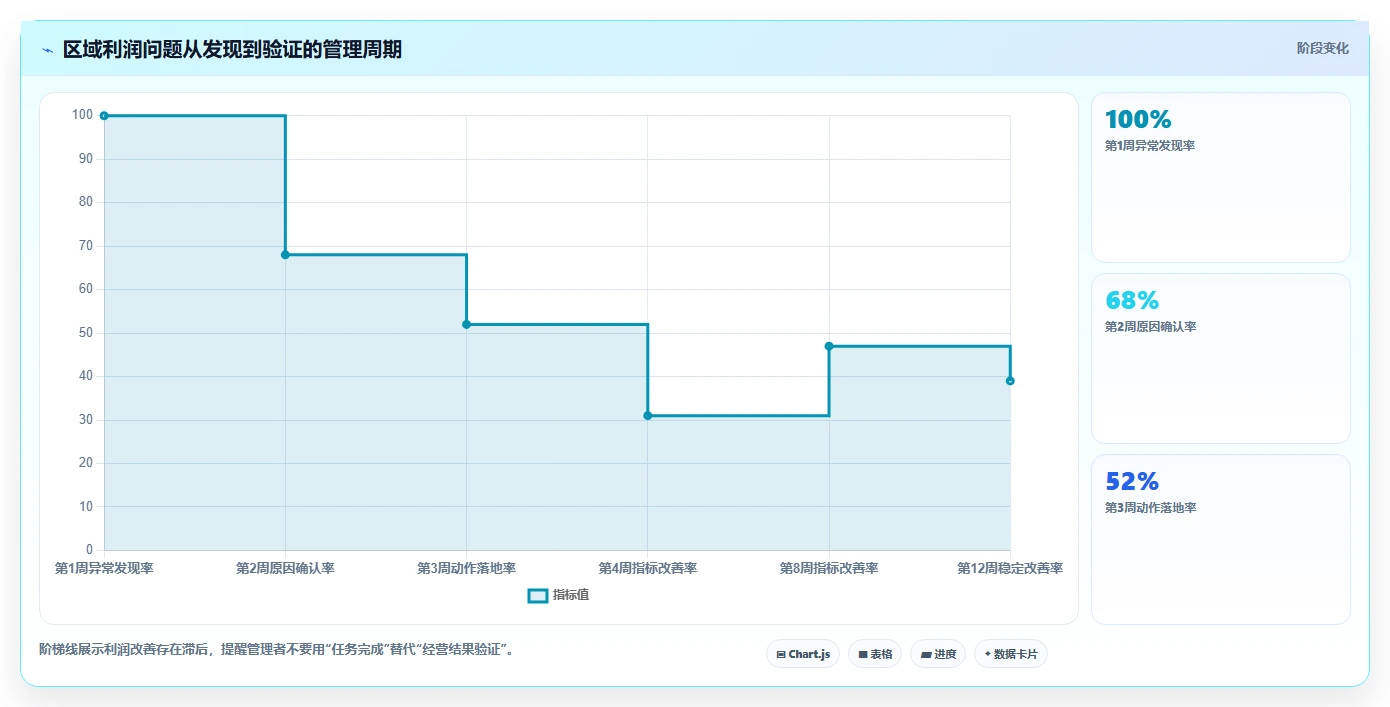Click y-axis tick label 50
Viewport: 1390px width, 707px height.
click(x=86, y=333)
